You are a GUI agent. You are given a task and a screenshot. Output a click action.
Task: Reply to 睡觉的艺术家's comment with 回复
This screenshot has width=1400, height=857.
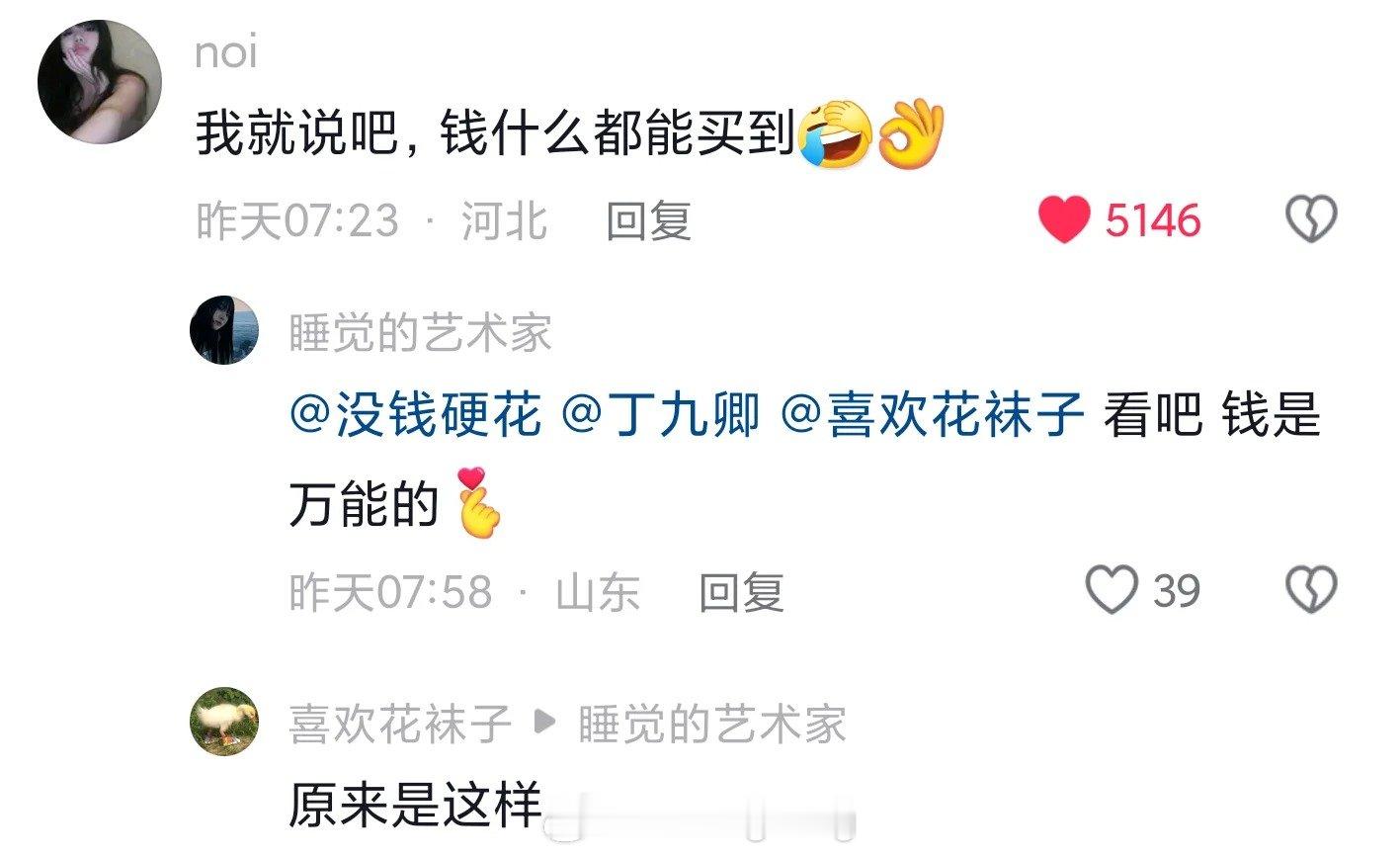click(x=742, y=592)
